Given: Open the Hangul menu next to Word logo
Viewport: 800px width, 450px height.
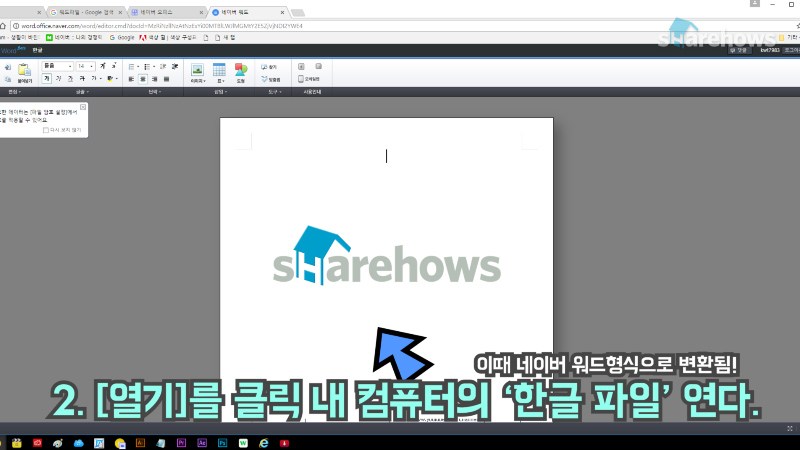Looking at the screenshot, I should coord(37,50).
